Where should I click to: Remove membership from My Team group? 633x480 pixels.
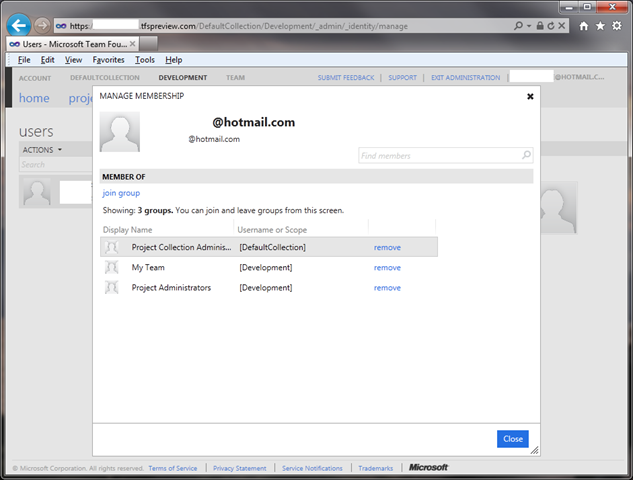387,268
